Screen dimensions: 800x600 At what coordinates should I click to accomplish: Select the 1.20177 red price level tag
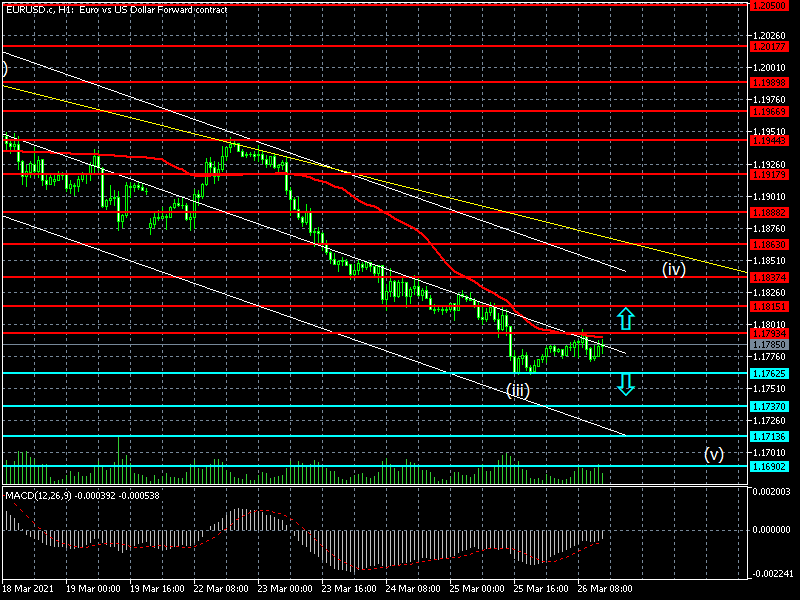pos(768,46)
